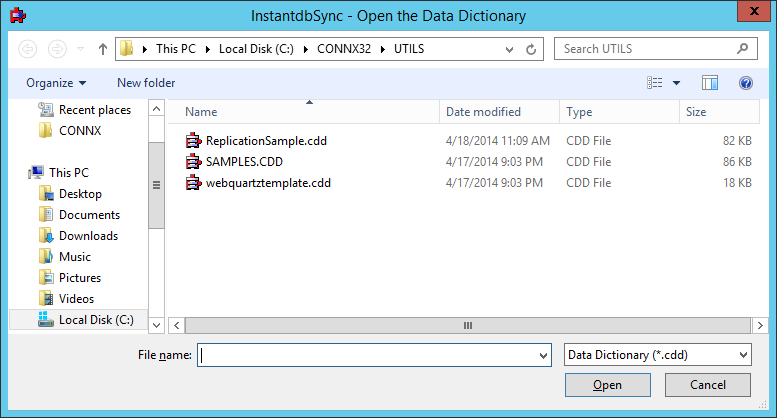Go back with the Back arrow button

28,49
